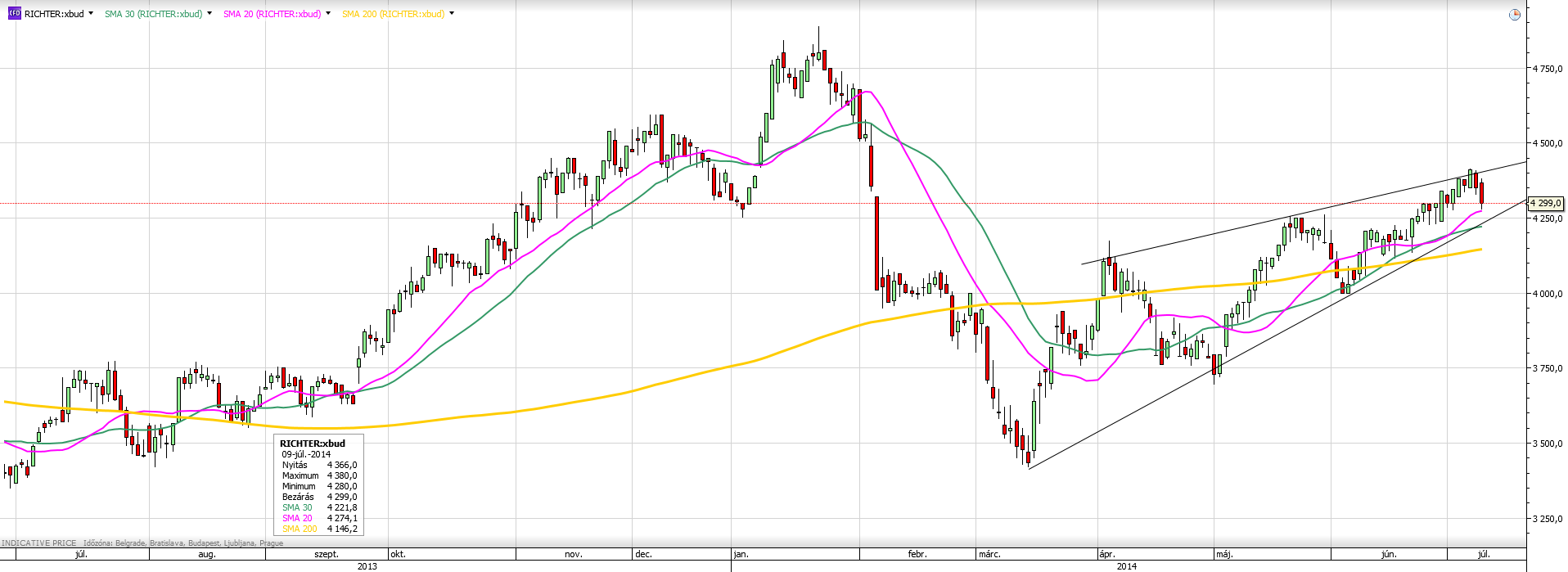Click the Bezárás row in the info box
The image size is (1568, 572).
tap(319, 497)
